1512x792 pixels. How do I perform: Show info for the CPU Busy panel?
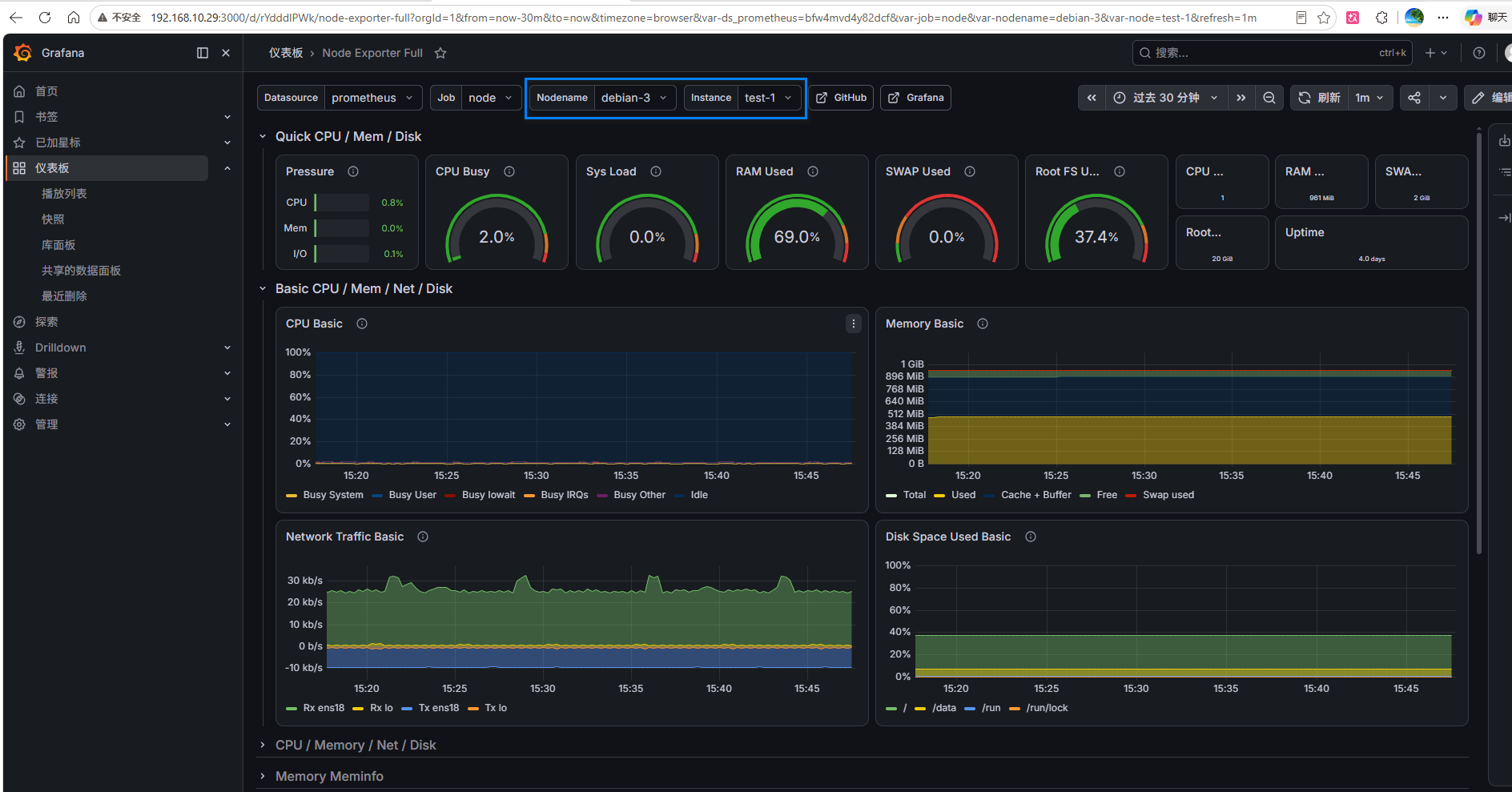point(509,171)
